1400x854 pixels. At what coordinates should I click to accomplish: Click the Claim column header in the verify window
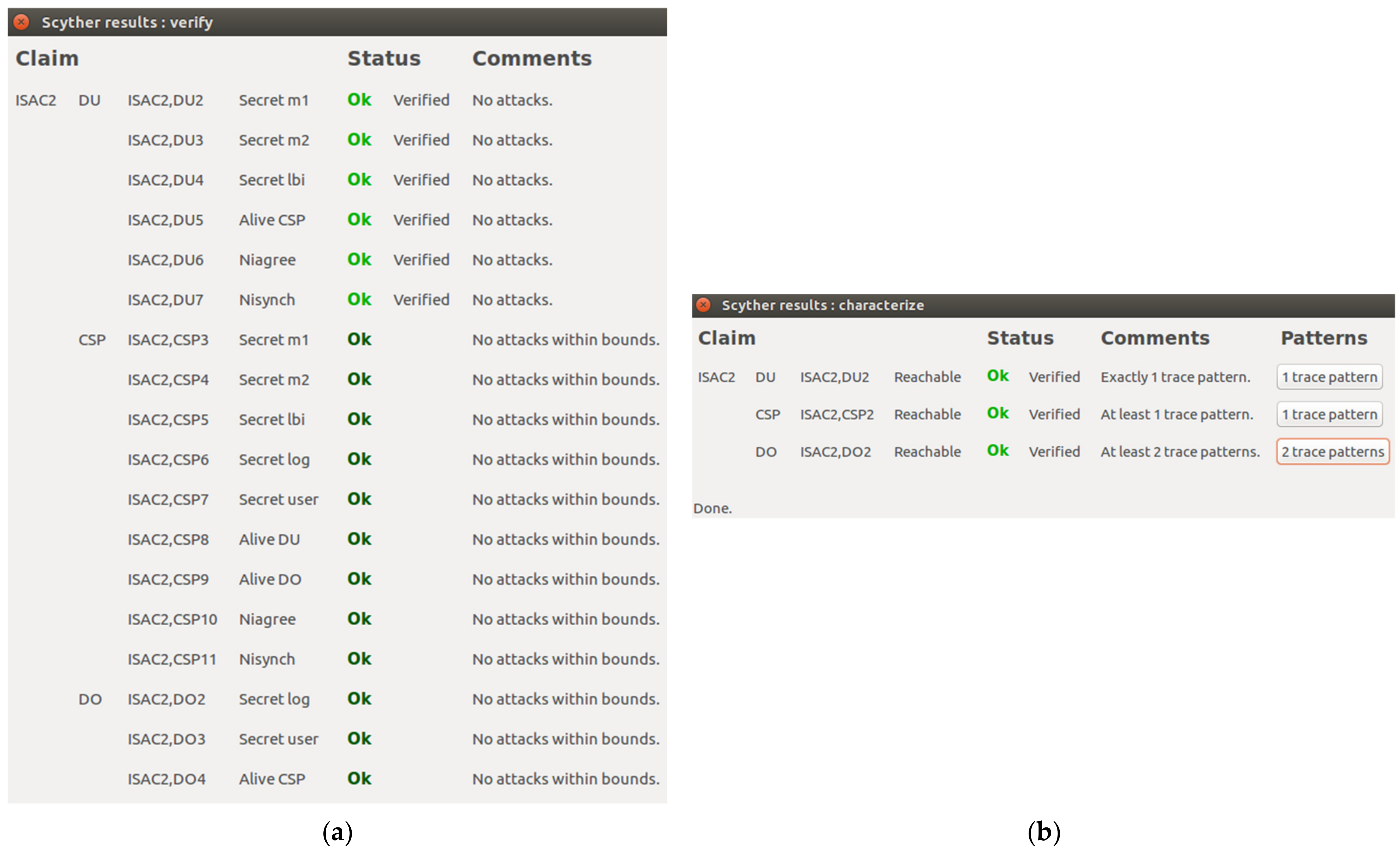[47, 59]
